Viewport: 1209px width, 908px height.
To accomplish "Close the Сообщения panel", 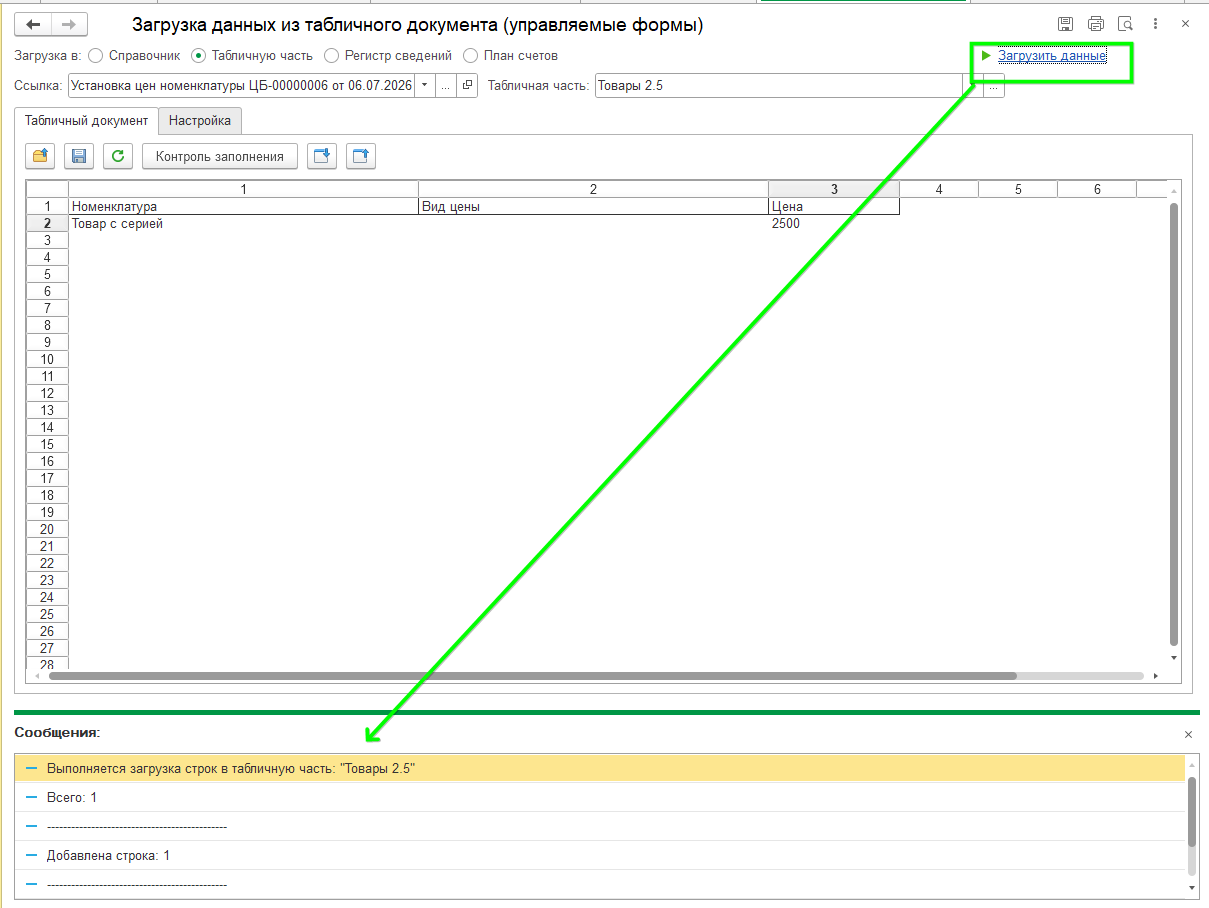I will (1188, 734).
